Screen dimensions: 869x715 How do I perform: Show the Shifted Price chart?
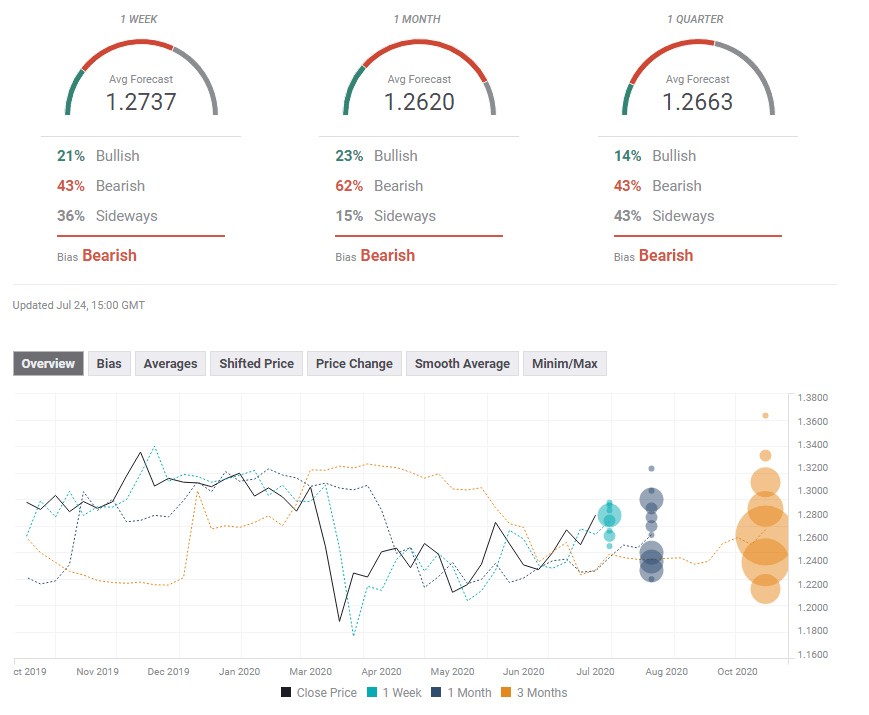pos(257,364)
